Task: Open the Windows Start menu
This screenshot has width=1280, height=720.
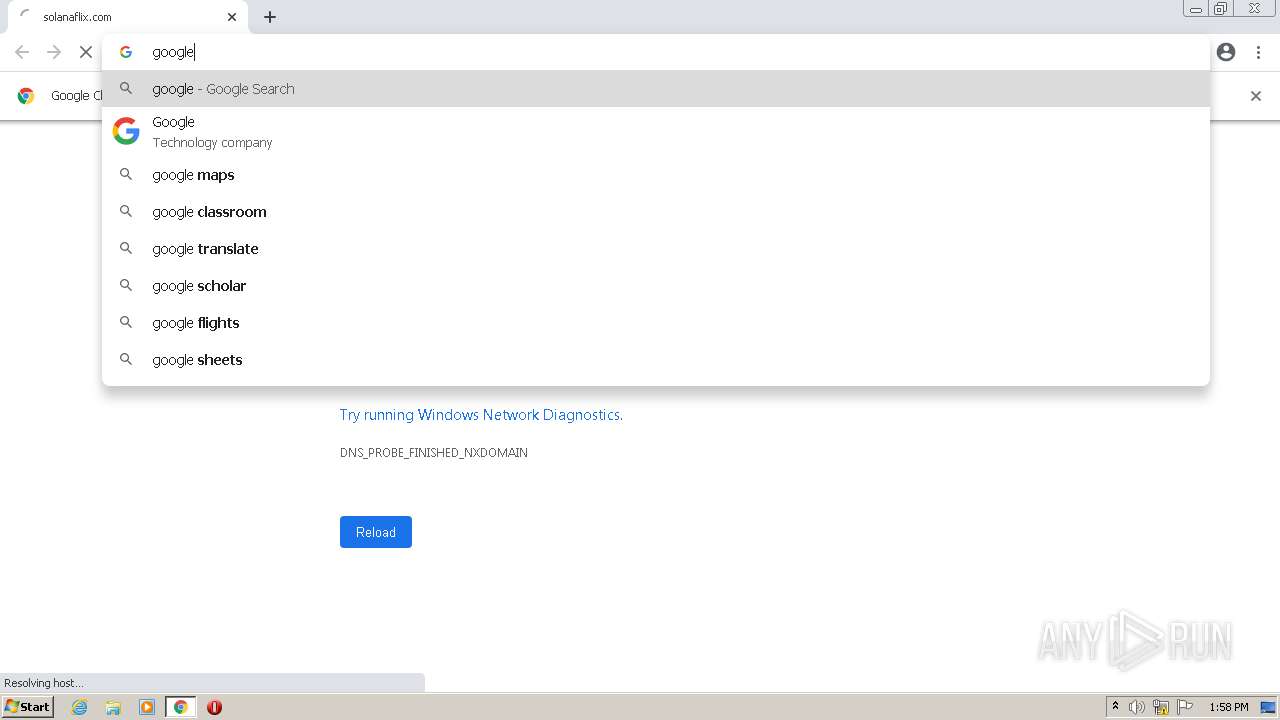Action: click(27, 707)
